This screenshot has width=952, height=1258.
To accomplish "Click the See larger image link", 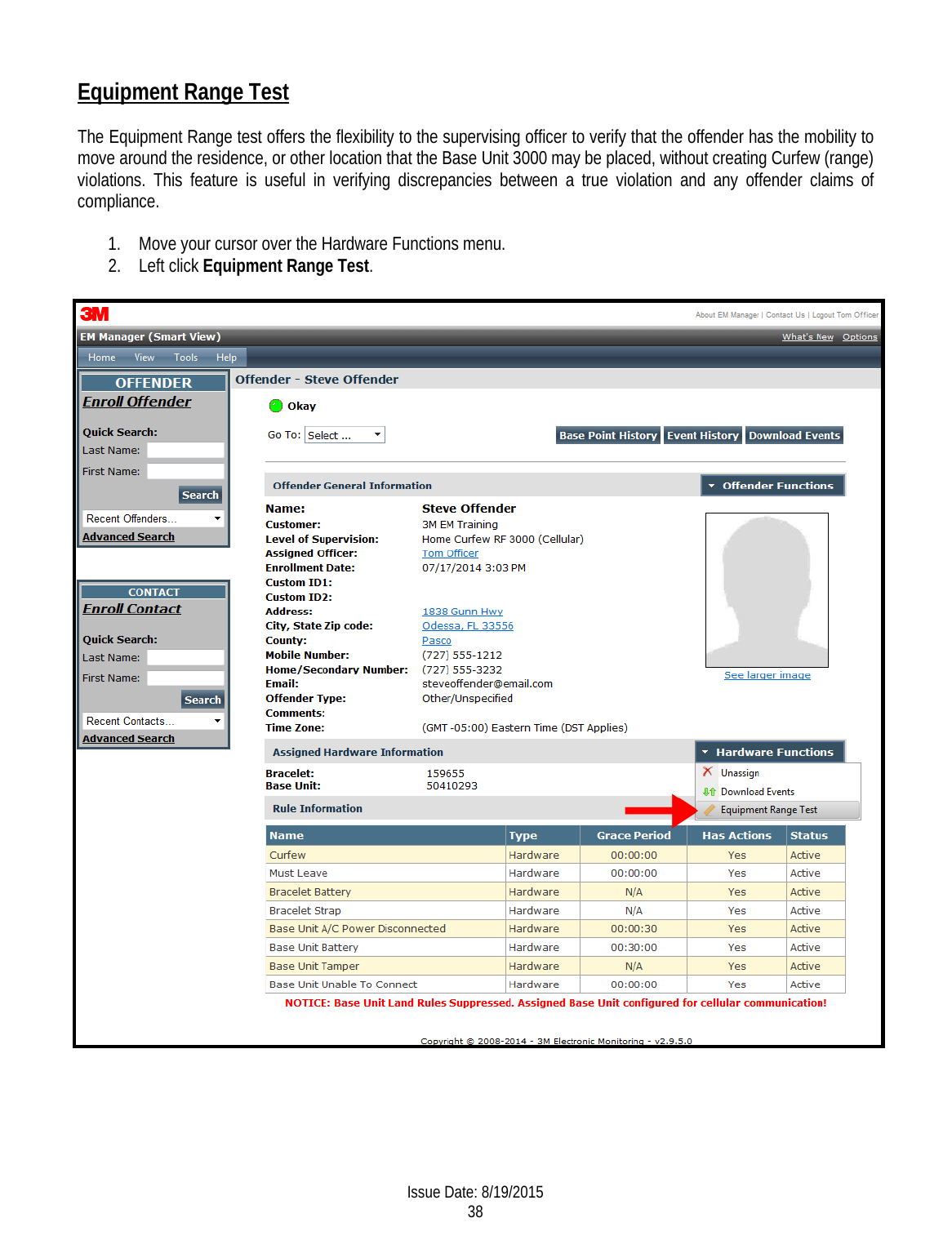I will pyautogui.click(x=767, y=675).
